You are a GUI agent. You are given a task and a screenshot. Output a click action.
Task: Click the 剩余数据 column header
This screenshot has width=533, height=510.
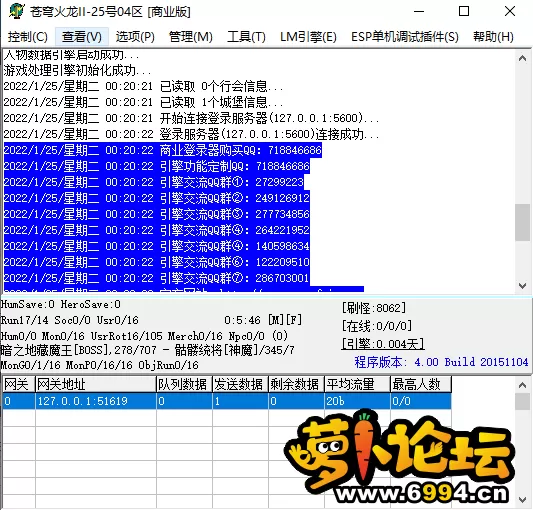pos(296,385)
